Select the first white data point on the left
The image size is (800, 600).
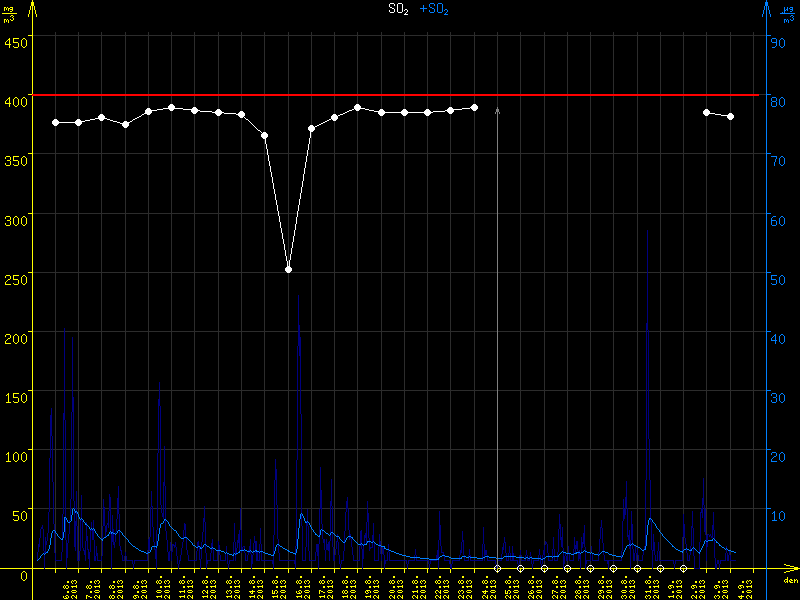55,122
